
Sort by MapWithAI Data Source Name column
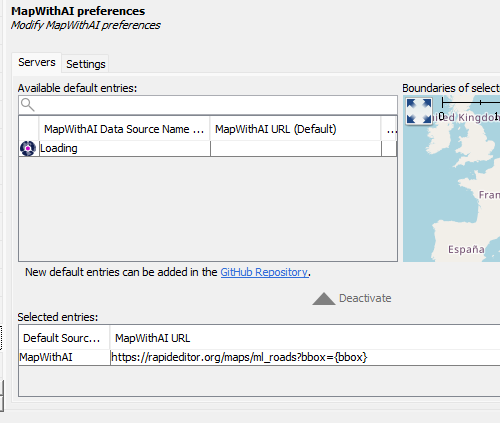(124, 129)
